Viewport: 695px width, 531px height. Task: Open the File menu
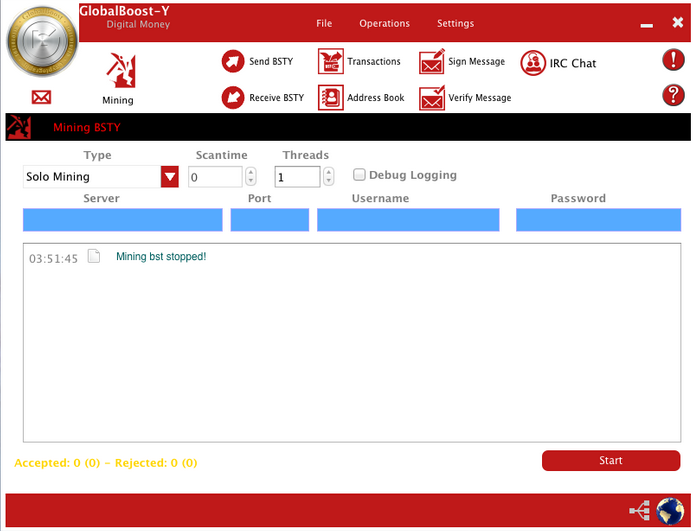click(x=324, y=23)
